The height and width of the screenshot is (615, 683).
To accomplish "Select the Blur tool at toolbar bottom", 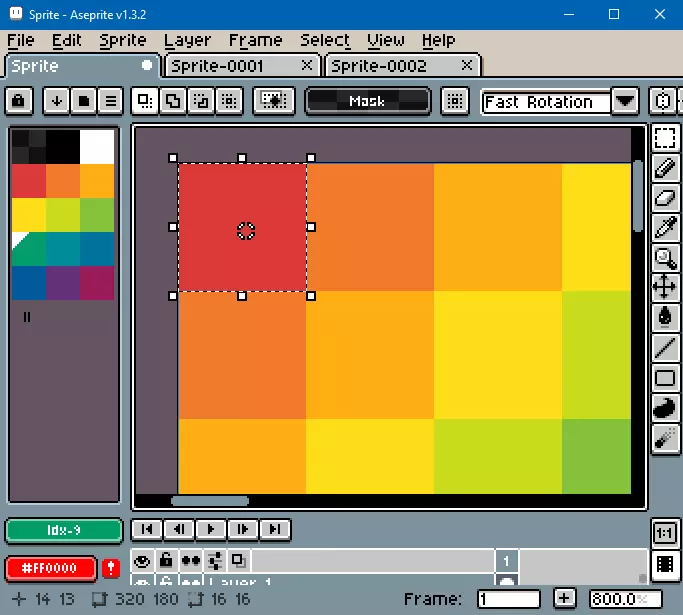I will (665, 438).
